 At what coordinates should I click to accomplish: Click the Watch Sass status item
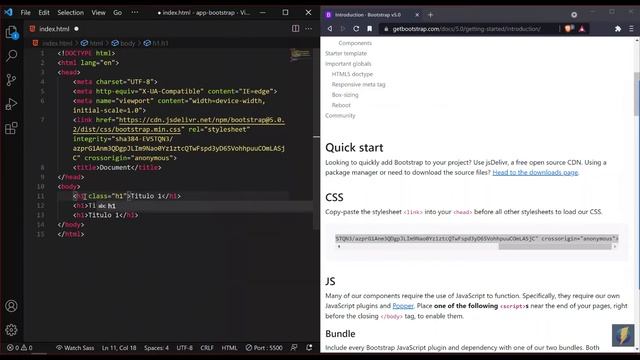[75, 348]
